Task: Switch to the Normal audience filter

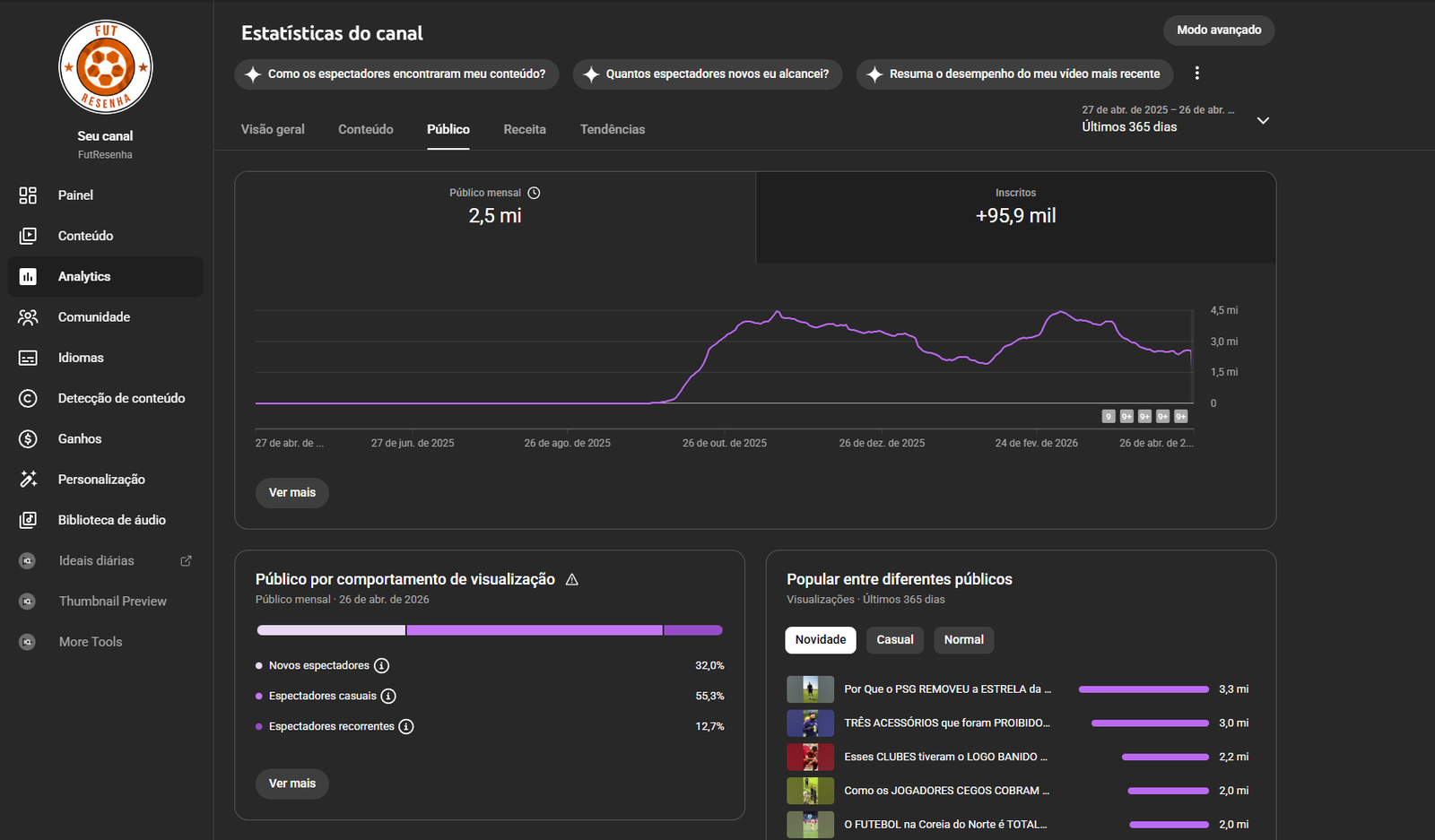Action: (963, 640)
